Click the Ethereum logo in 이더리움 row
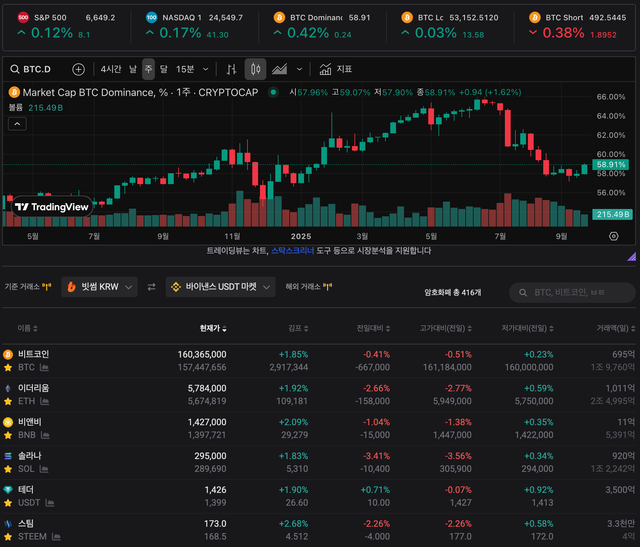Image resolution: width=640 pixels, height=547 pixels. pyautogui.click(x=8, y=388)
